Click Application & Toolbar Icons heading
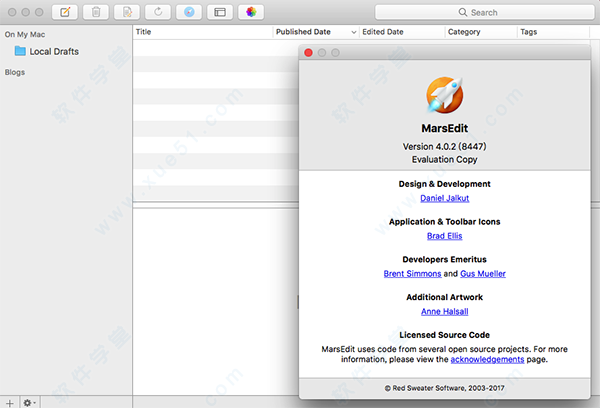Image resolution: width=600 pixels, height=408 pixels. (x=445, y=222)
